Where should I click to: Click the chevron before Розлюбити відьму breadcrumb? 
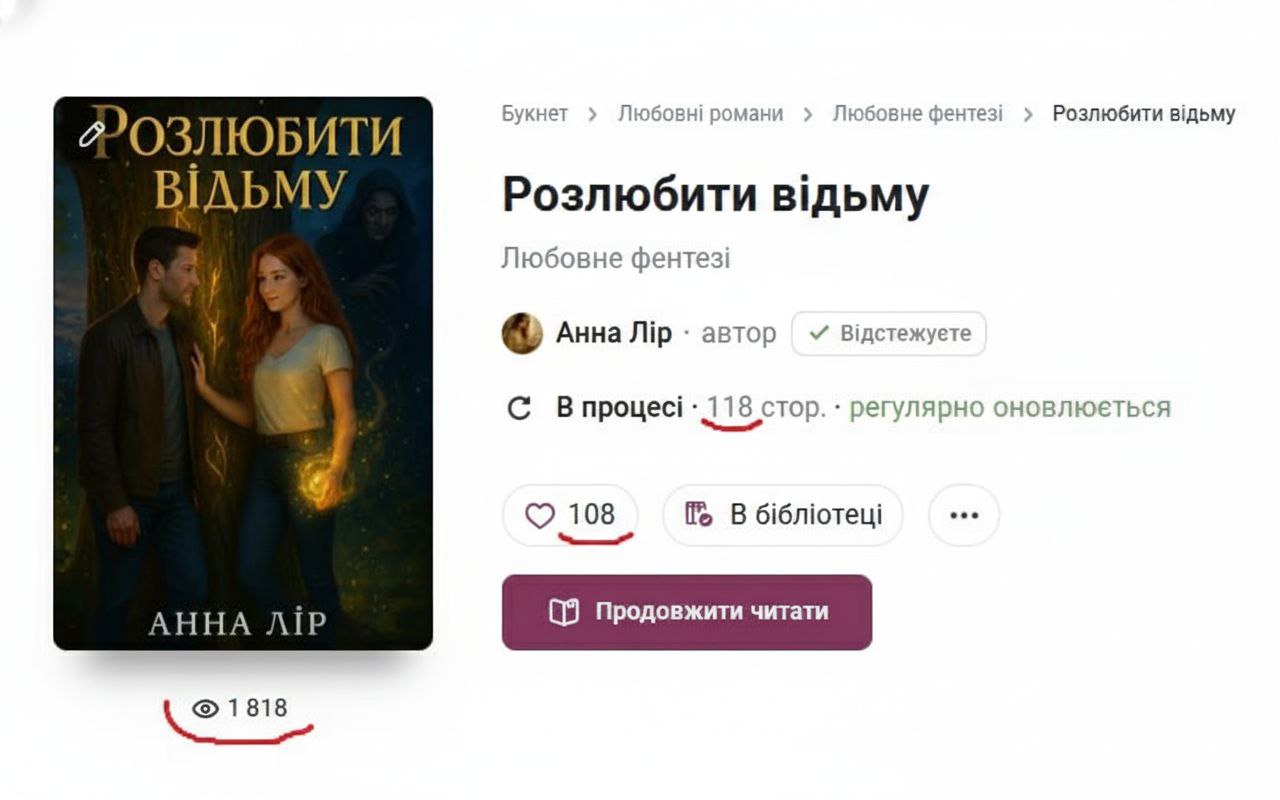(x=1027, y=114)
